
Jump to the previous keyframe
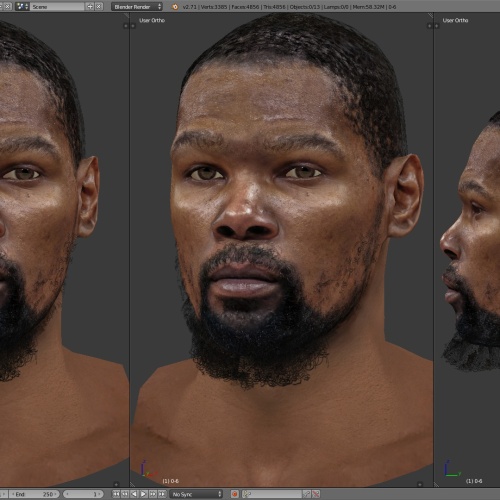[x=125, y=494]
